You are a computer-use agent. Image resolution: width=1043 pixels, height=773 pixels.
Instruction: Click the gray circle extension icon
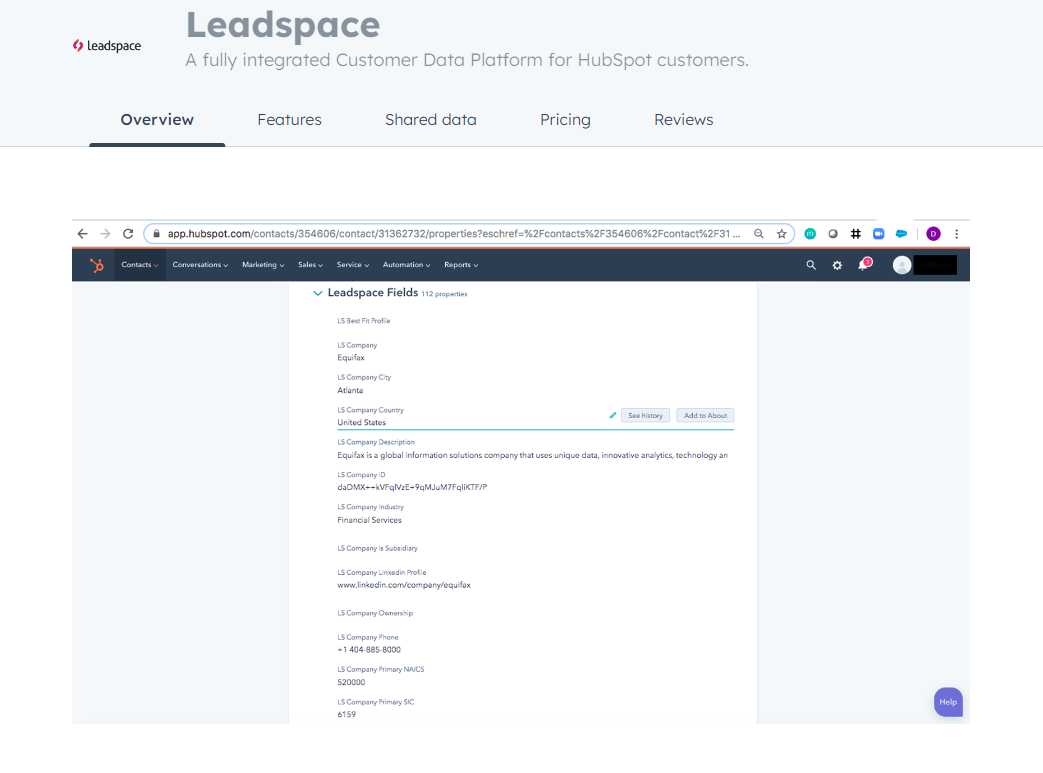coord(833,233)
